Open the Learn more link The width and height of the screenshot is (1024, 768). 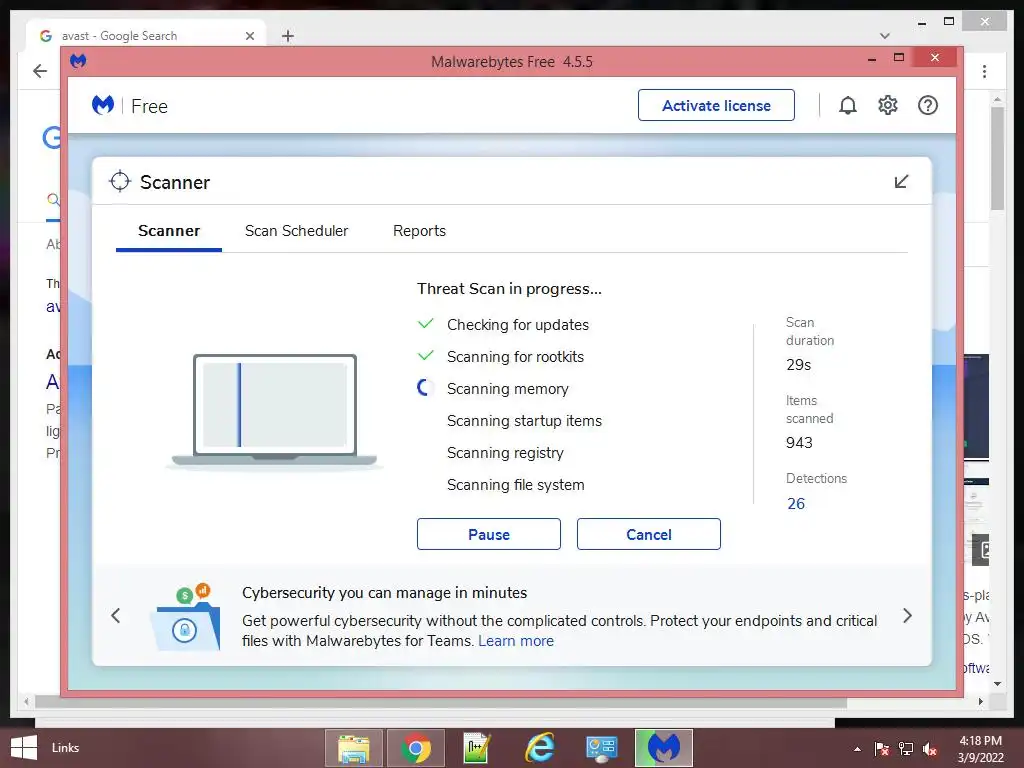click(516, 641)
